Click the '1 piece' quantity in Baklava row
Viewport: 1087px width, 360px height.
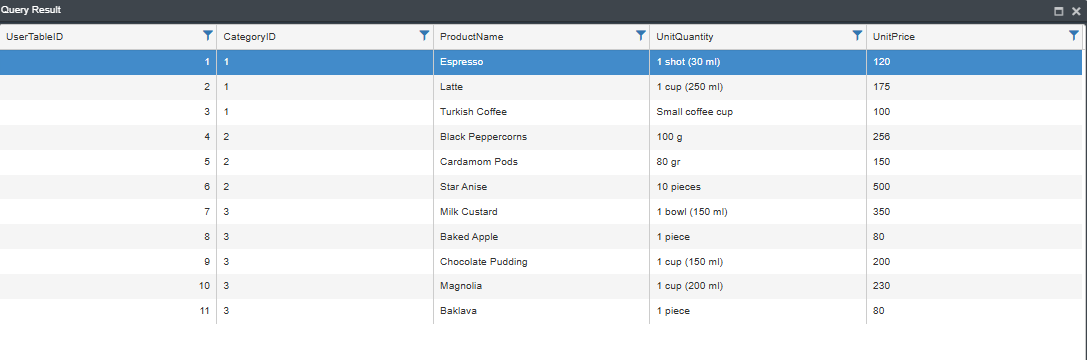pos(758,311)
